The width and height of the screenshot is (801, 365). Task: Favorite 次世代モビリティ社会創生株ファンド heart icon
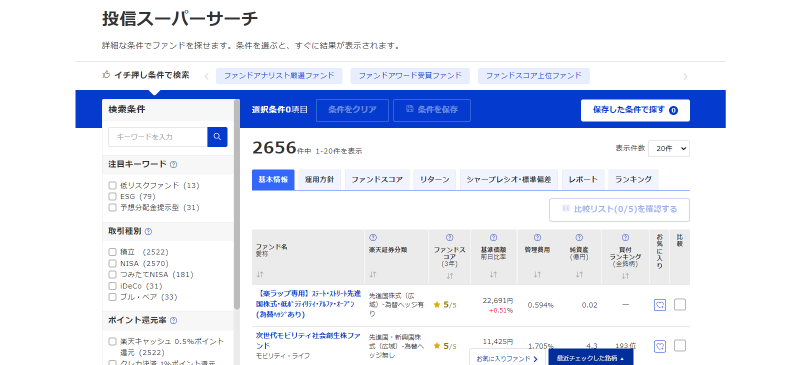[660, 346]
